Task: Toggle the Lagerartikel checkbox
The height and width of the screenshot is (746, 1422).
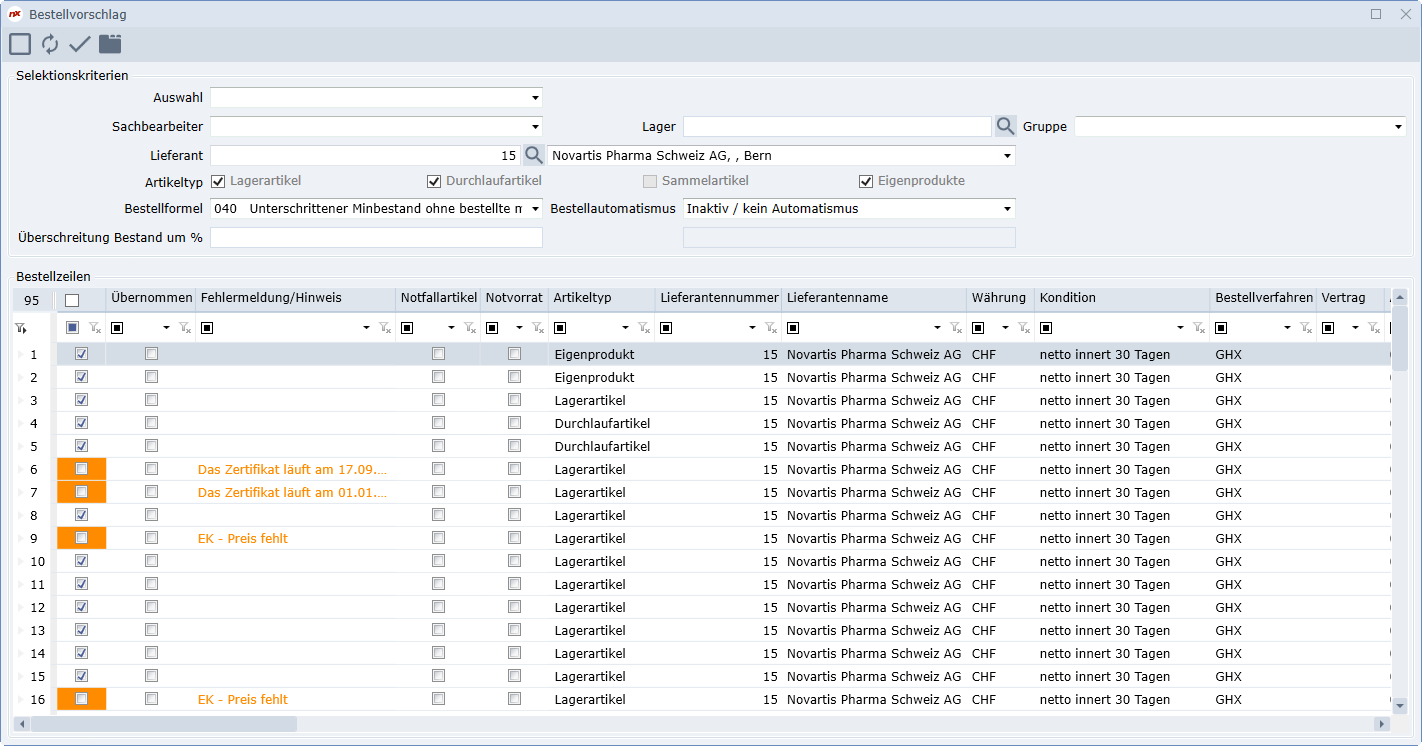Action: (218, 181)
